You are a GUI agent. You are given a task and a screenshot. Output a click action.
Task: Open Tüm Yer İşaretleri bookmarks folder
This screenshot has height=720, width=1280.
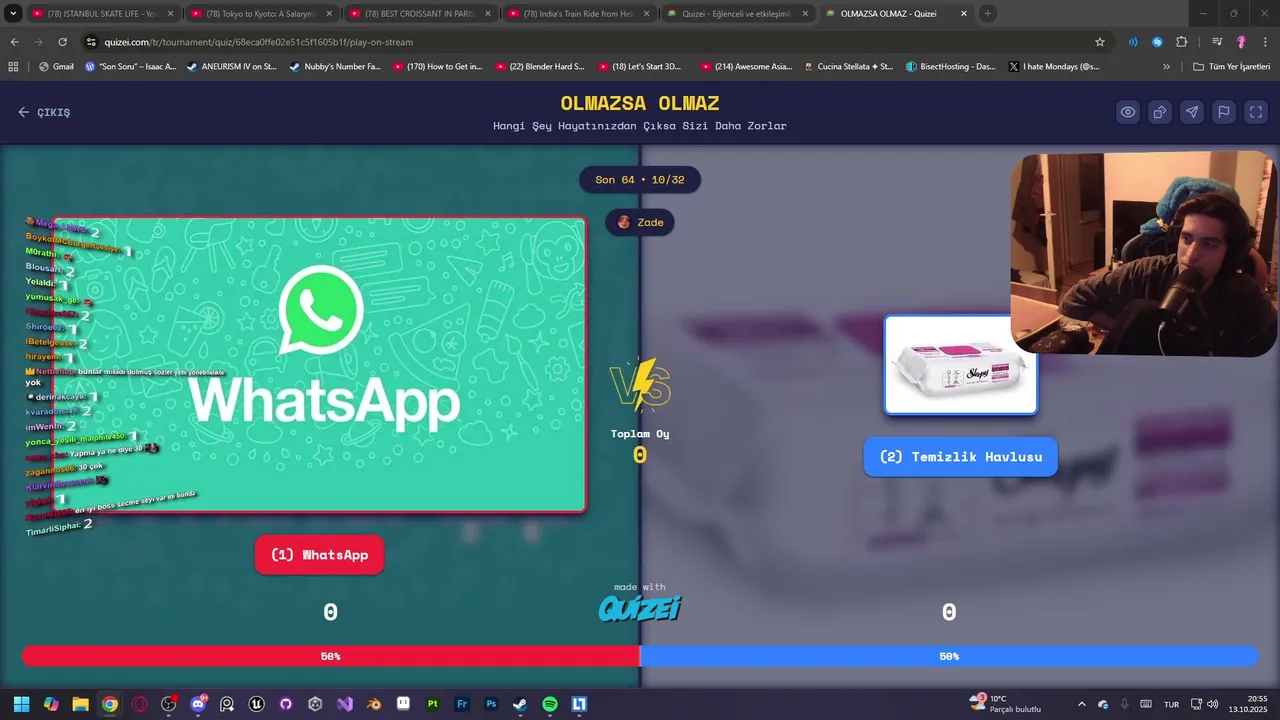pyautogui.click(x=1233, y=66)
